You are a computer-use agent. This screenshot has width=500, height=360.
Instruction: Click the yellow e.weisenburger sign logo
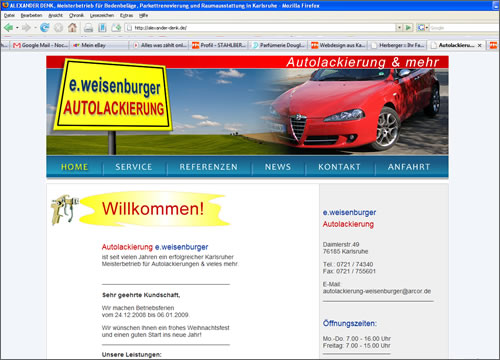[x=113, y=96]
